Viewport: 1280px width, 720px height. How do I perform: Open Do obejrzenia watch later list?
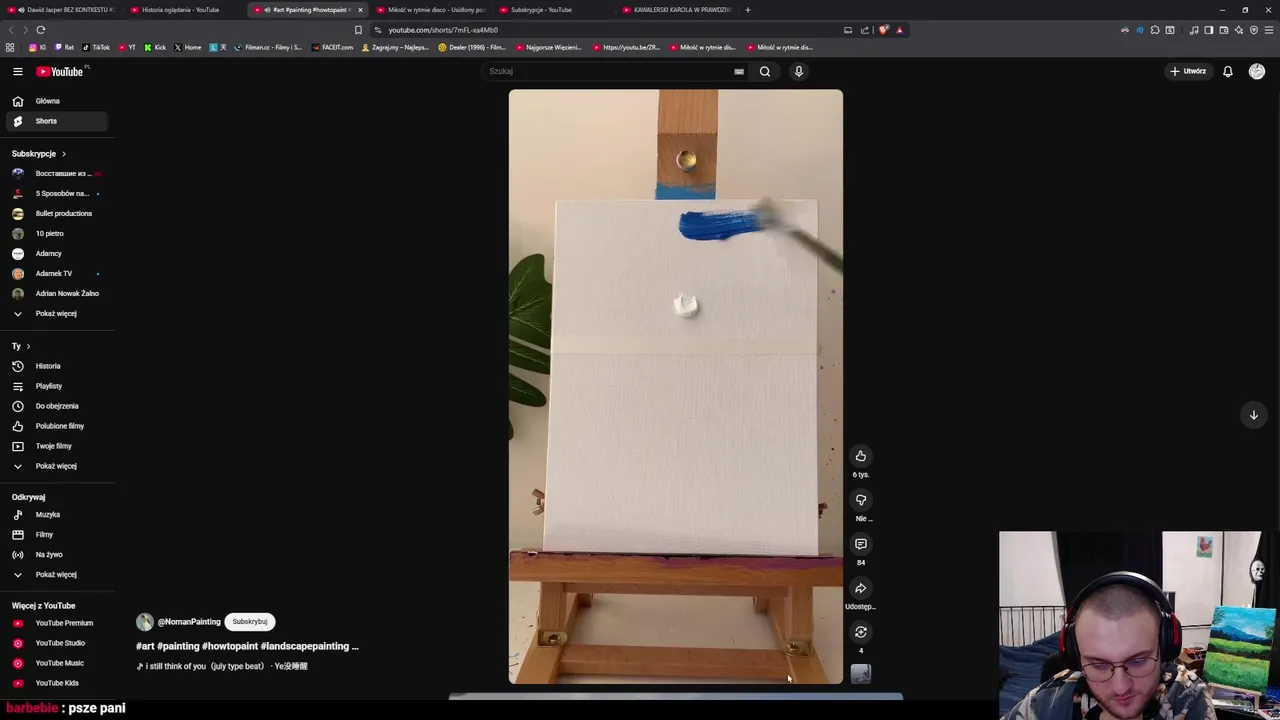56,406
